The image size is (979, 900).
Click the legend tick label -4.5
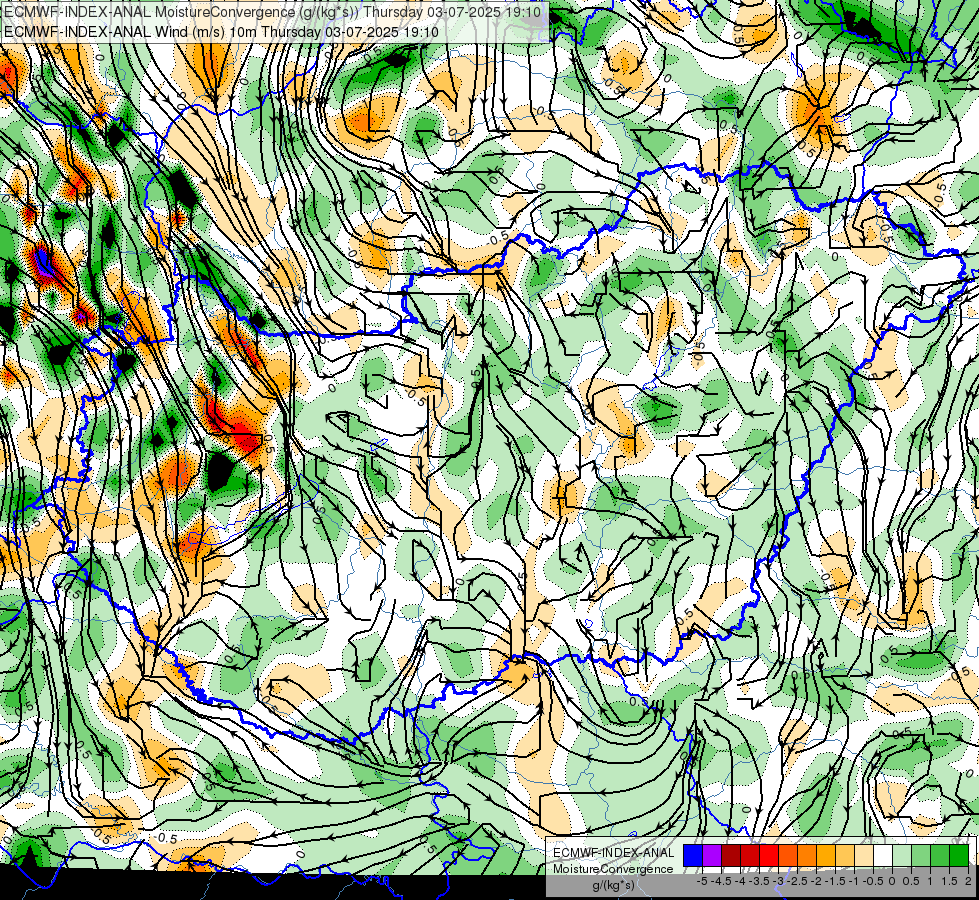point(721,881)
